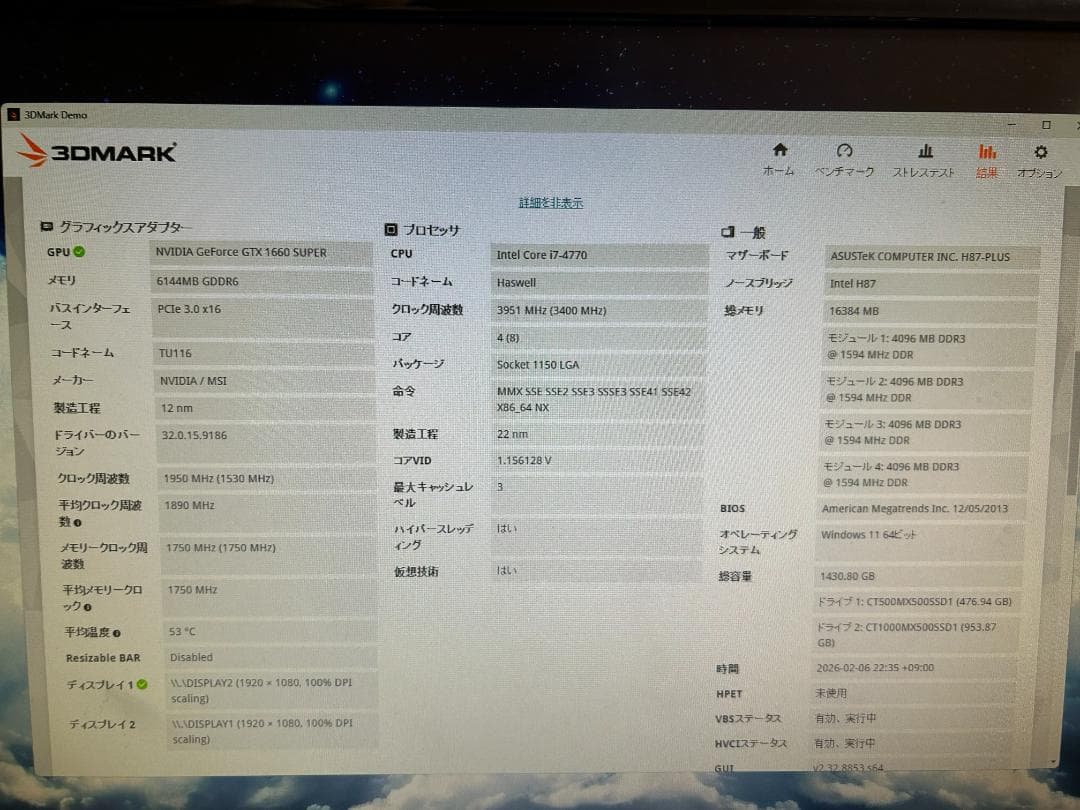Click 詳細を非表示 link
The width and height of the screenshot is (1080, 810).
[551, 202]
